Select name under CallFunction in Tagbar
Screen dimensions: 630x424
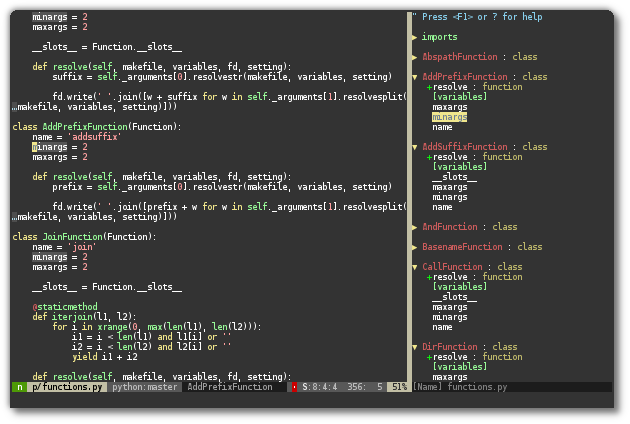click(442, 327)
